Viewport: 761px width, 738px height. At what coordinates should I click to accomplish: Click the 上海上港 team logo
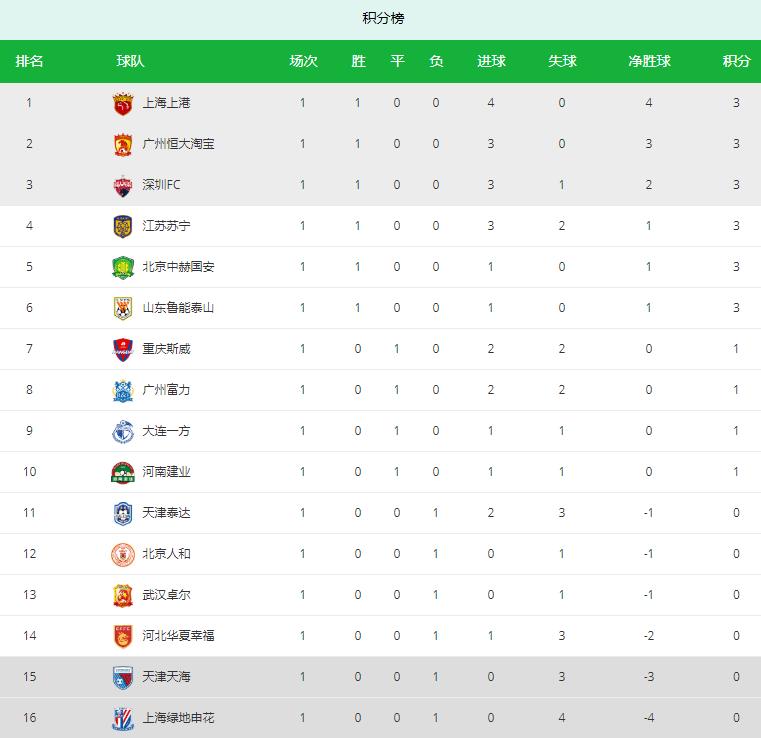pyautogui.click(x=122, y=103)
